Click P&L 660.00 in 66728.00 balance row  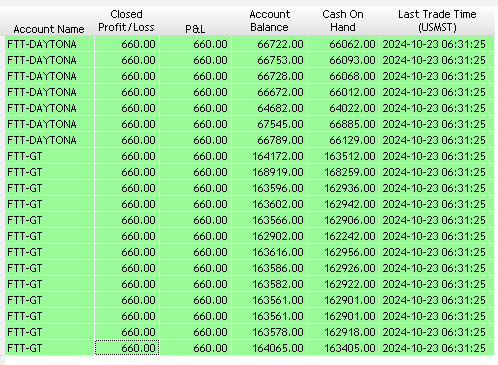pyautogui.click(x=196, y=76)
